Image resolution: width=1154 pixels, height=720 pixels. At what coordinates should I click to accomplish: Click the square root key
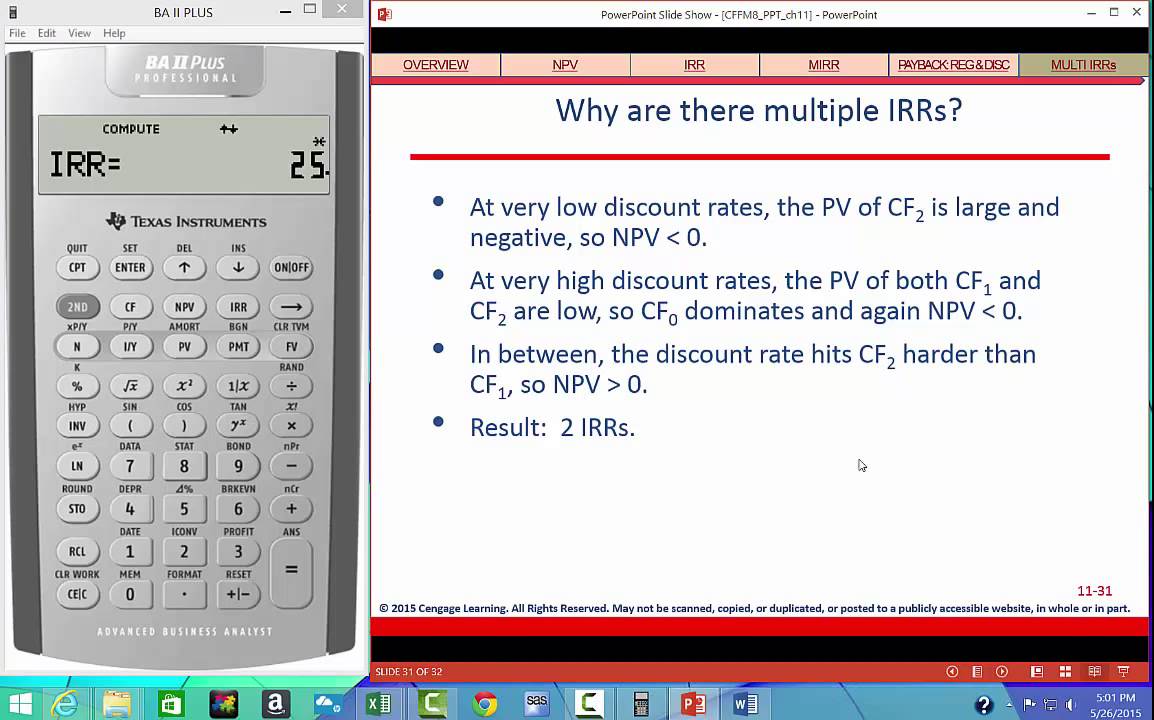(130, 386)
